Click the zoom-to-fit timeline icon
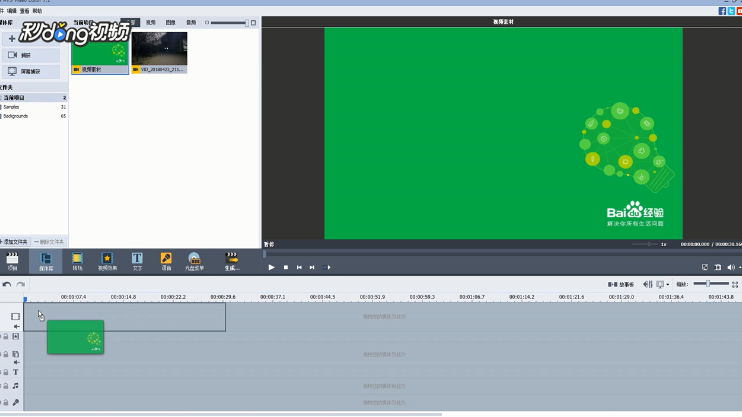Viewport: 742px width, 417px height. [x=735, y=284]
